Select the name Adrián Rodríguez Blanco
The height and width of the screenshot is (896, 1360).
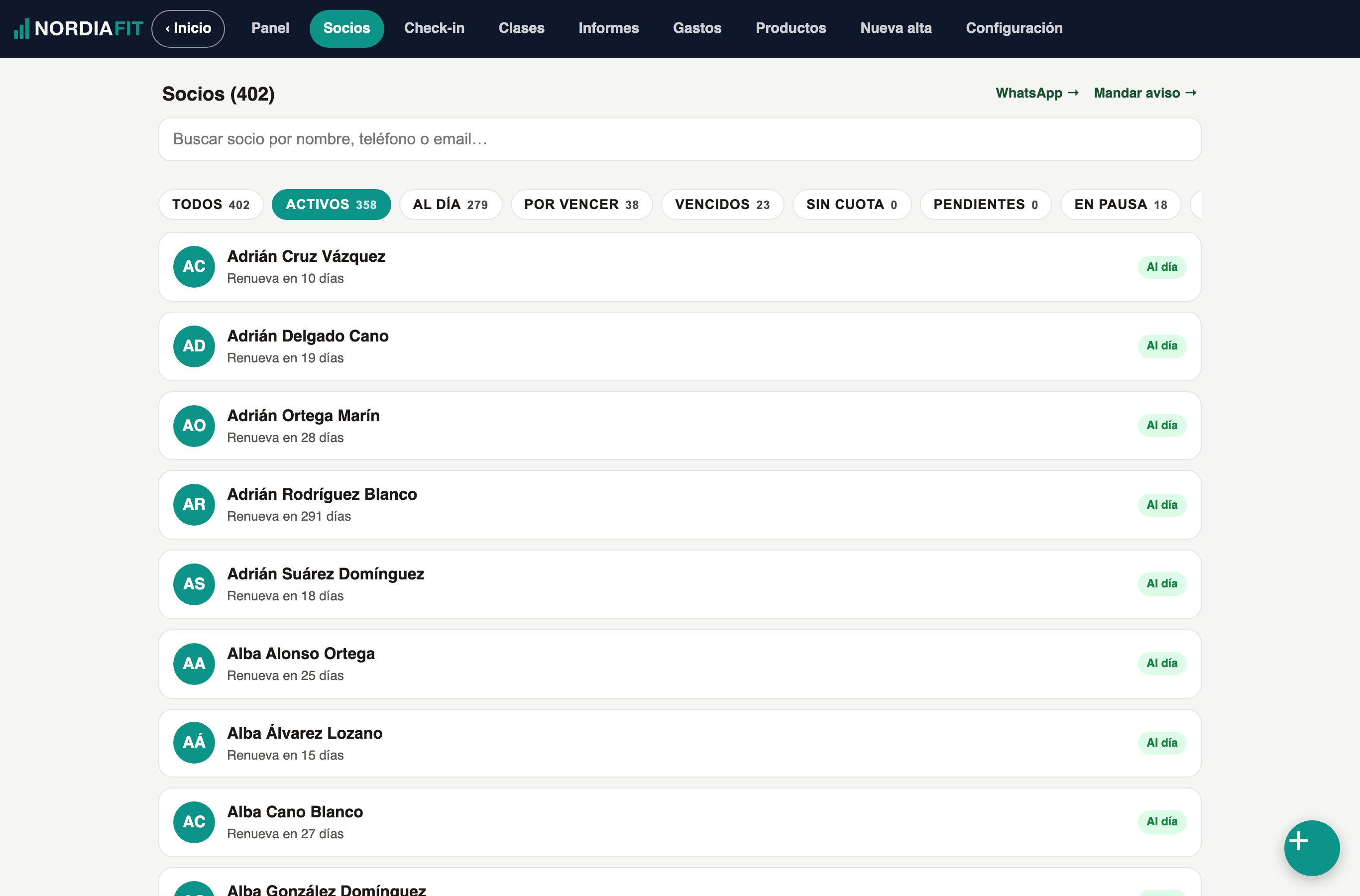click(322, 494)
